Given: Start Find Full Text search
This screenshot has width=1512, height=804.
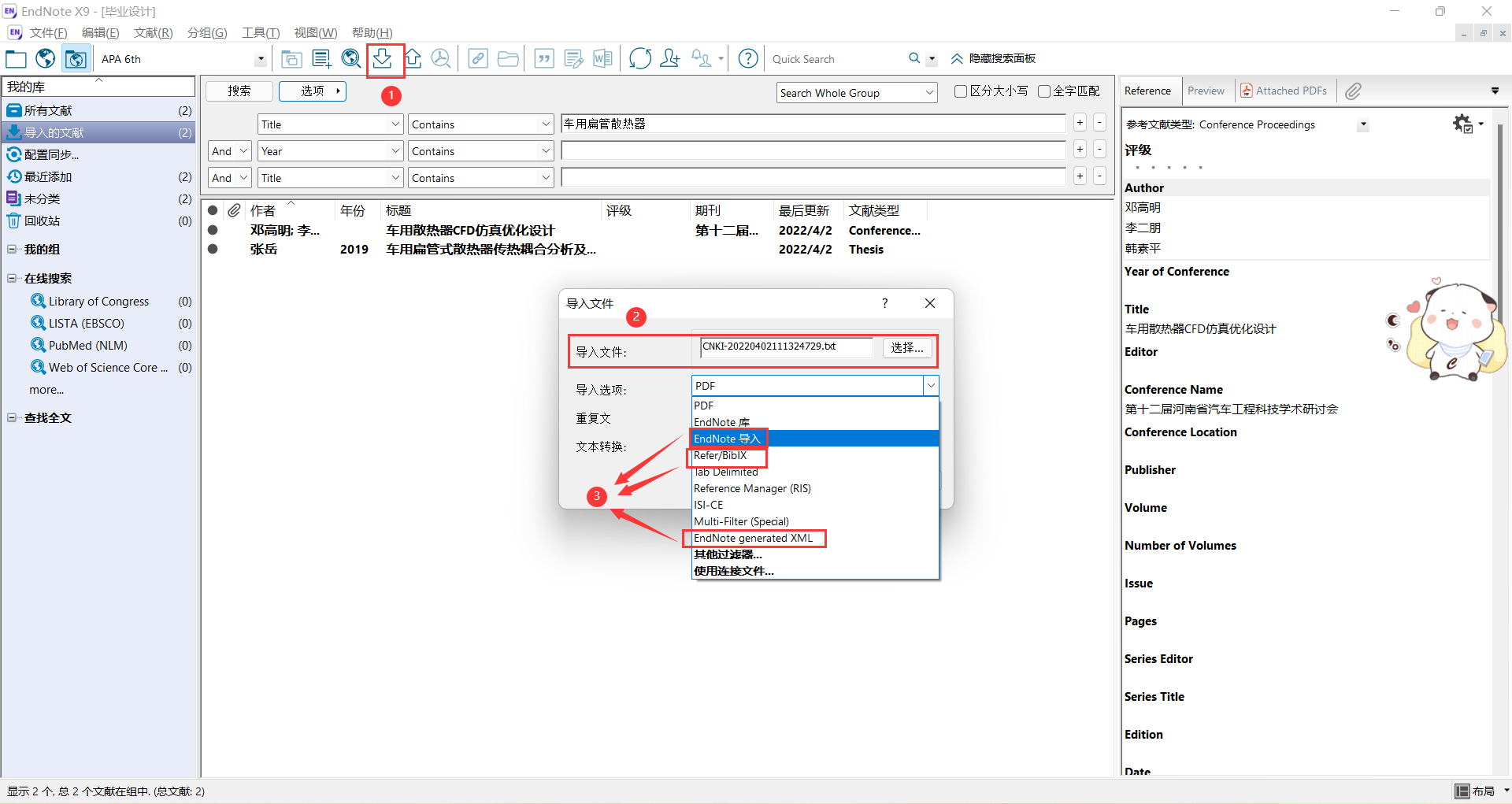Looking at the screenshot, I should [441, 58].
